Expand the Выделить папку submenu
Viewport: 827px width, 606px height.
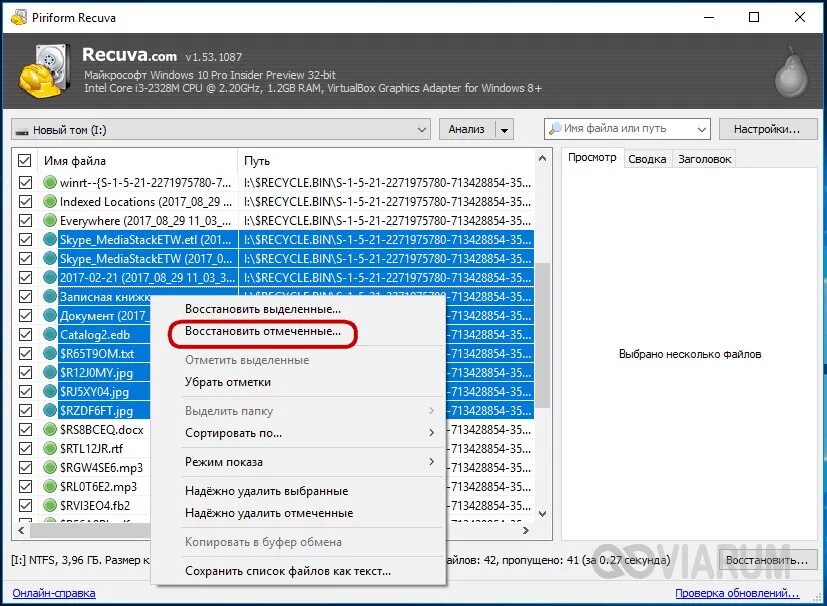pos(431,411)
